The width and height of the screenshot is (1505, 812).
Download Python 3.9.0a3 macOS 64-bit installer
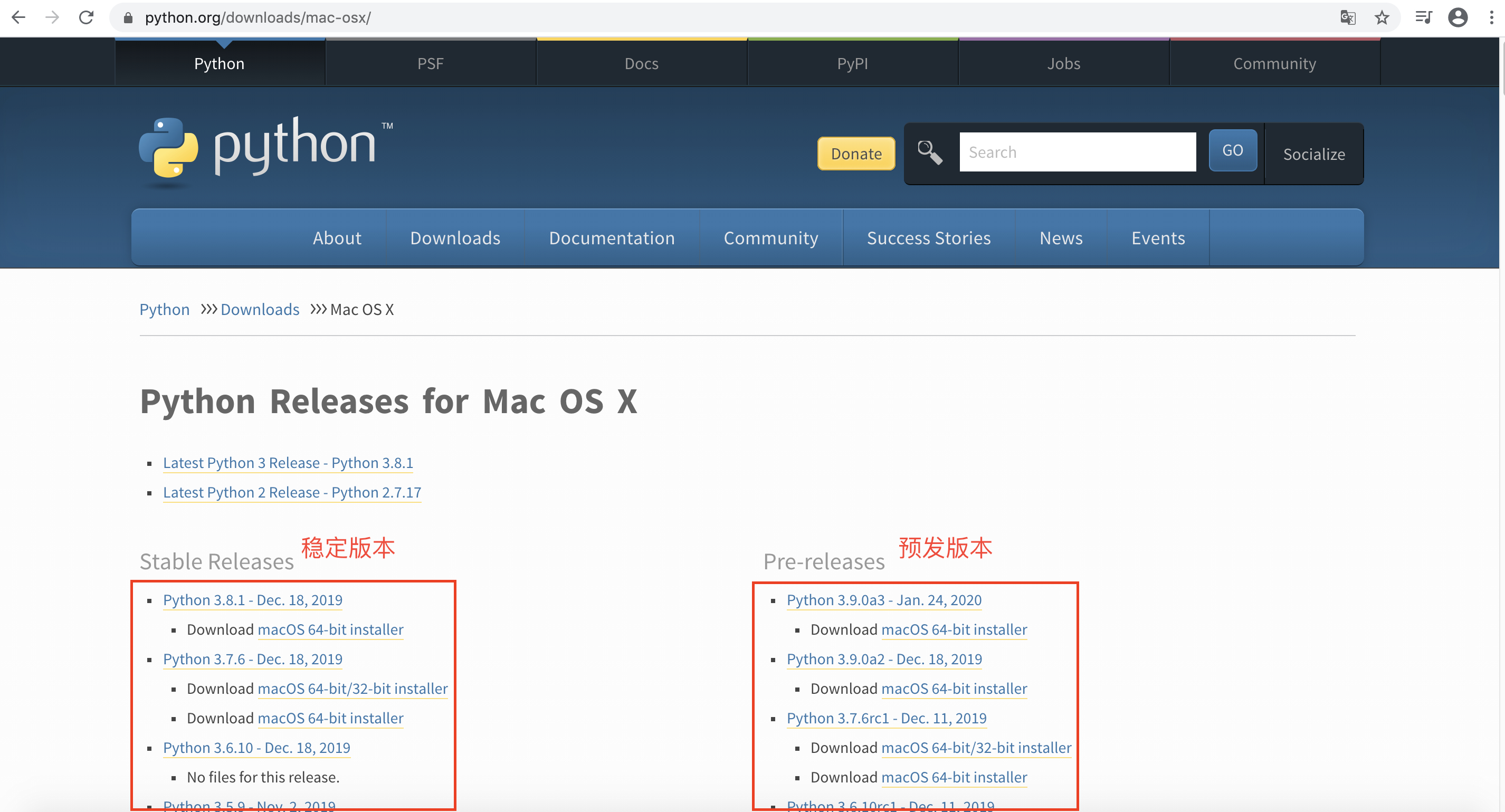click(954, 630)
